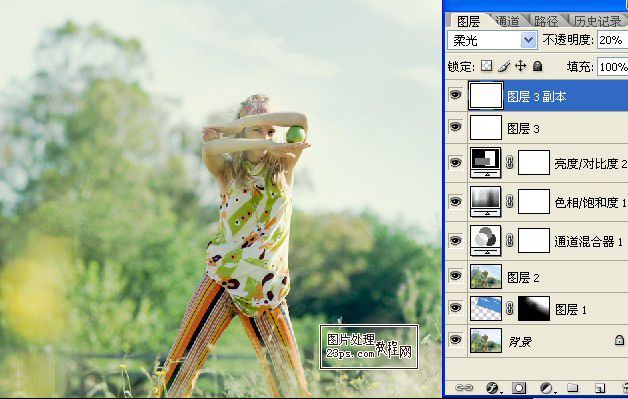Viewport: 628px width, 399px height.
Task: Click the link icon on 亮度/对比度 2
Action: pyautogui.click(x=509, y=163)
